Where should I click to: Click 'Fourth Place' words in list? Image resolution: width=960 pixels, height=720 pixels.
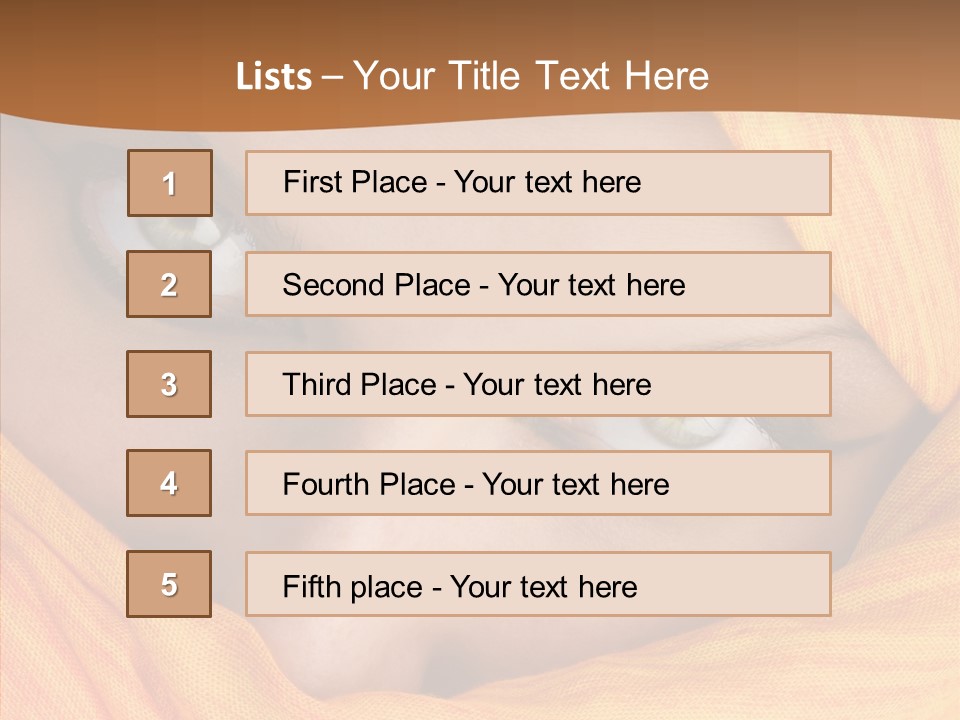369,485
